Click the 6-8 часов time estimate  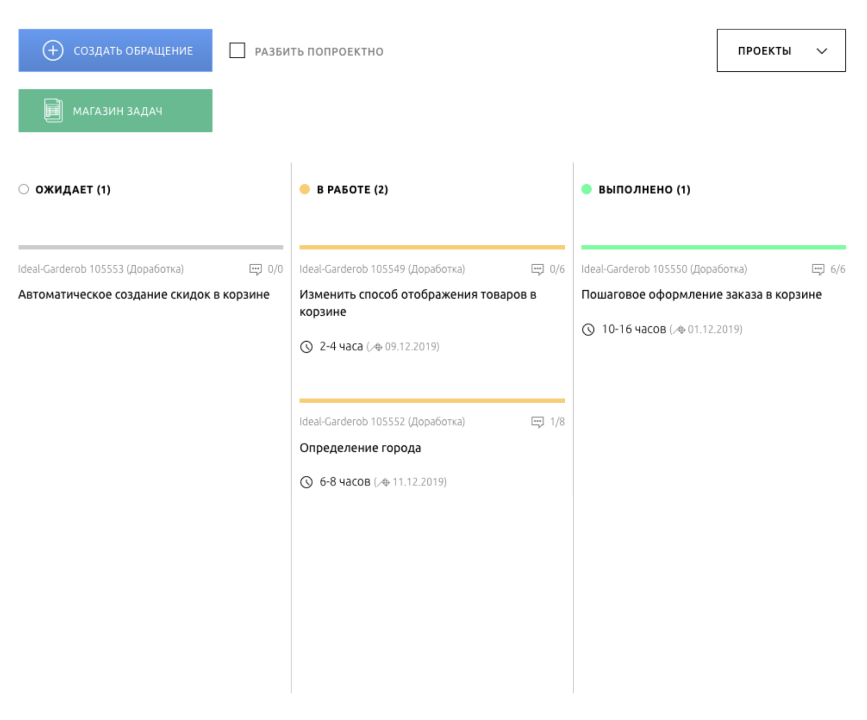(345, 482)
